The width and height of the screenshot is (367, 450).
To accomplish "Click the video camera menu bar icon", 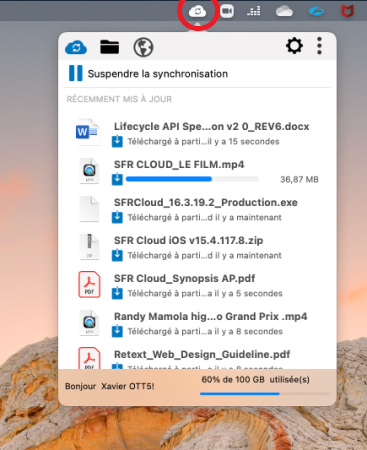I will [x=227, y=11].
